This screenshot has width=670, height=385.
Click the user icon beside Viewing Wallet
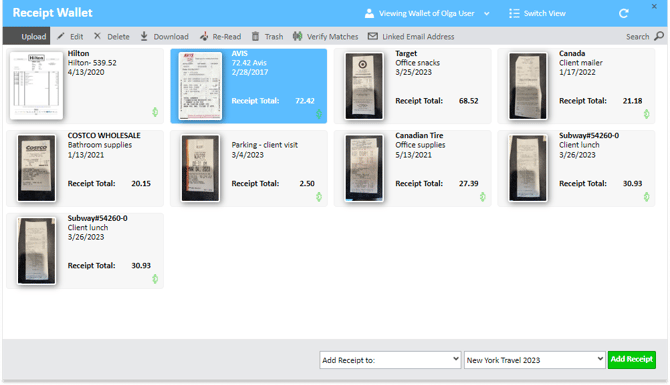[369, 13]
